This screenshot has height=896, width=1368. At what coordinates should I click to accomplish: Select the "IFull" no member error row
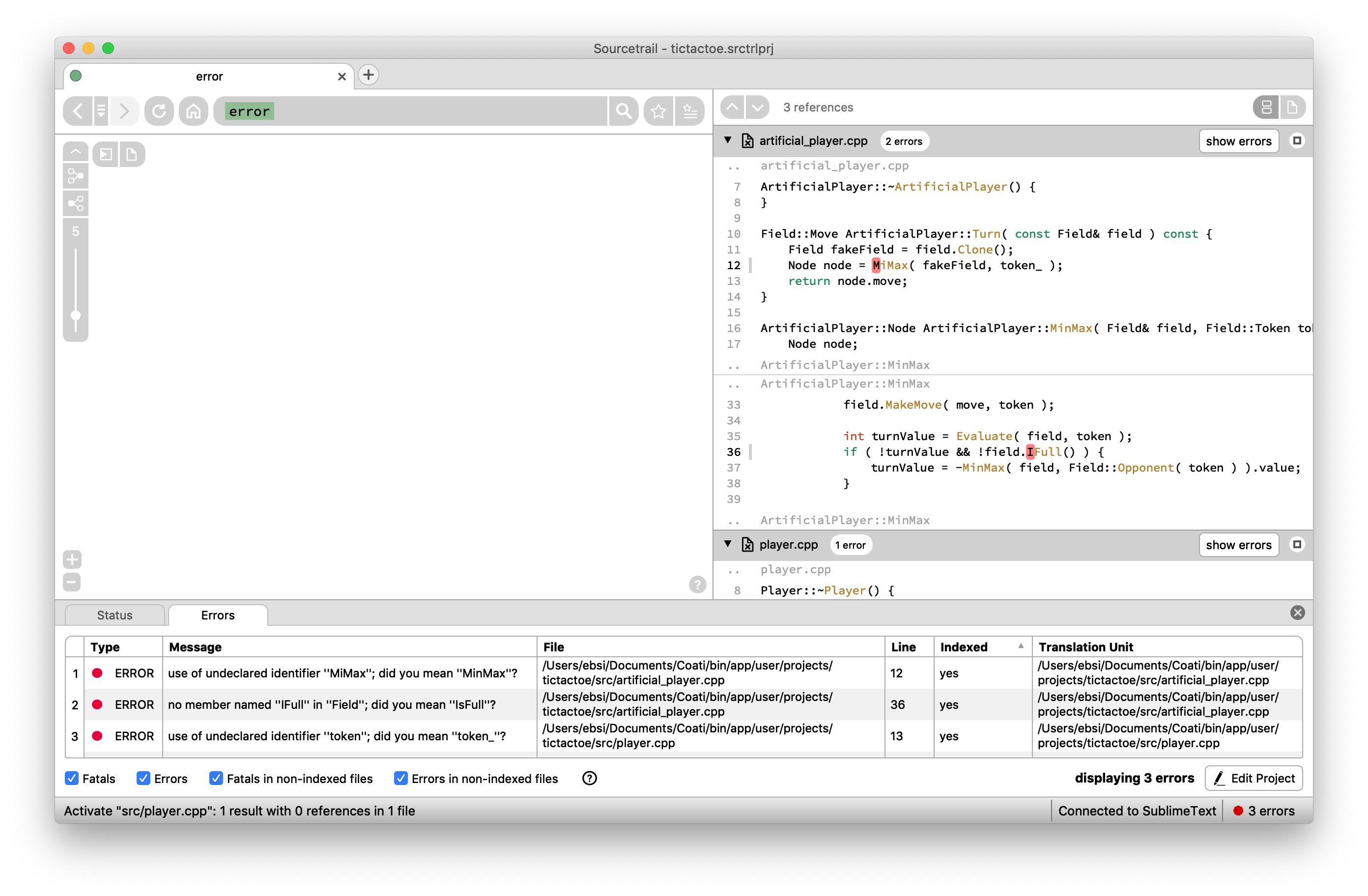[684, 704]
